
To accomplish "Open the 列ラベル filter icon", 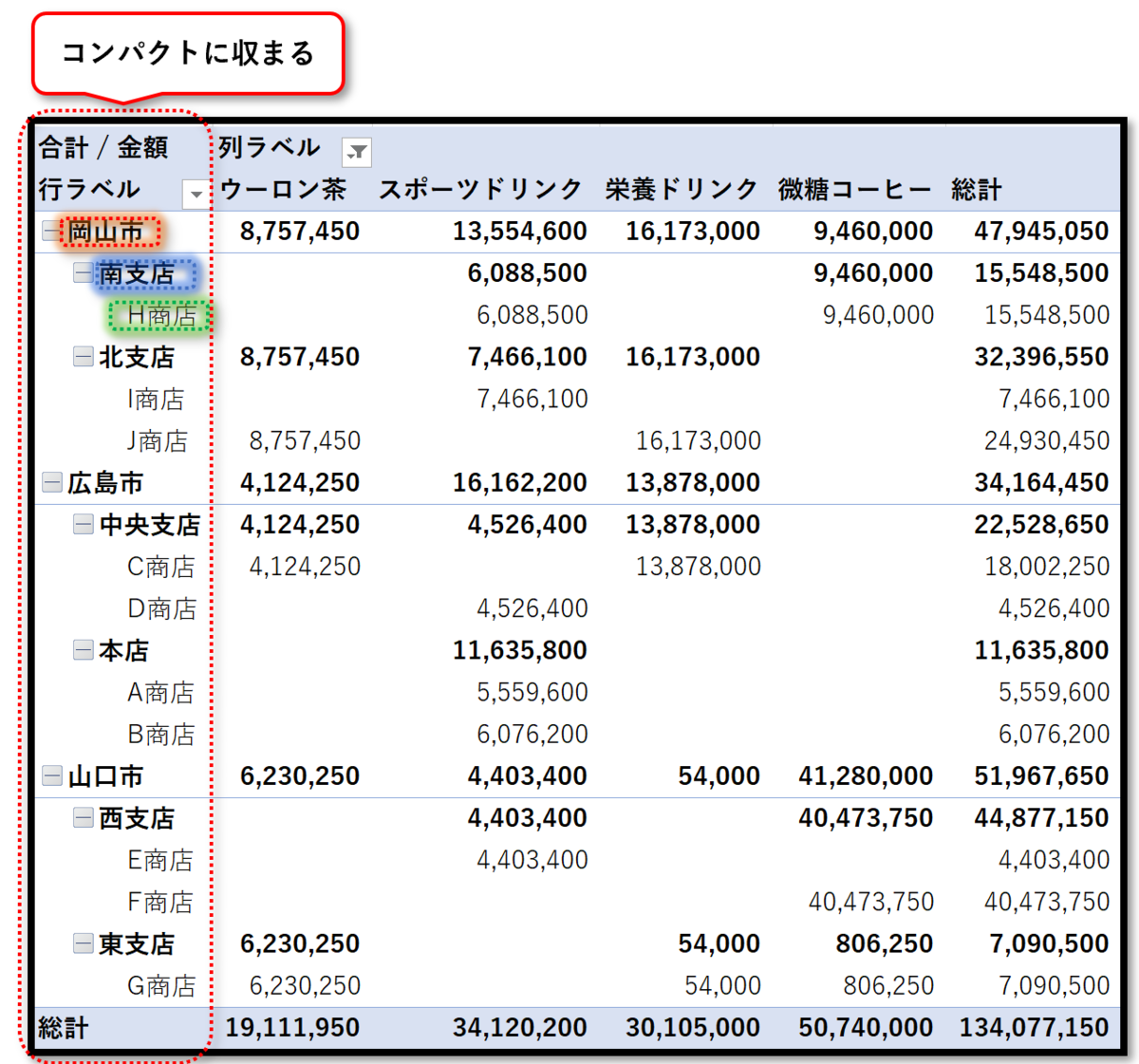I will (x=355, y=151).
